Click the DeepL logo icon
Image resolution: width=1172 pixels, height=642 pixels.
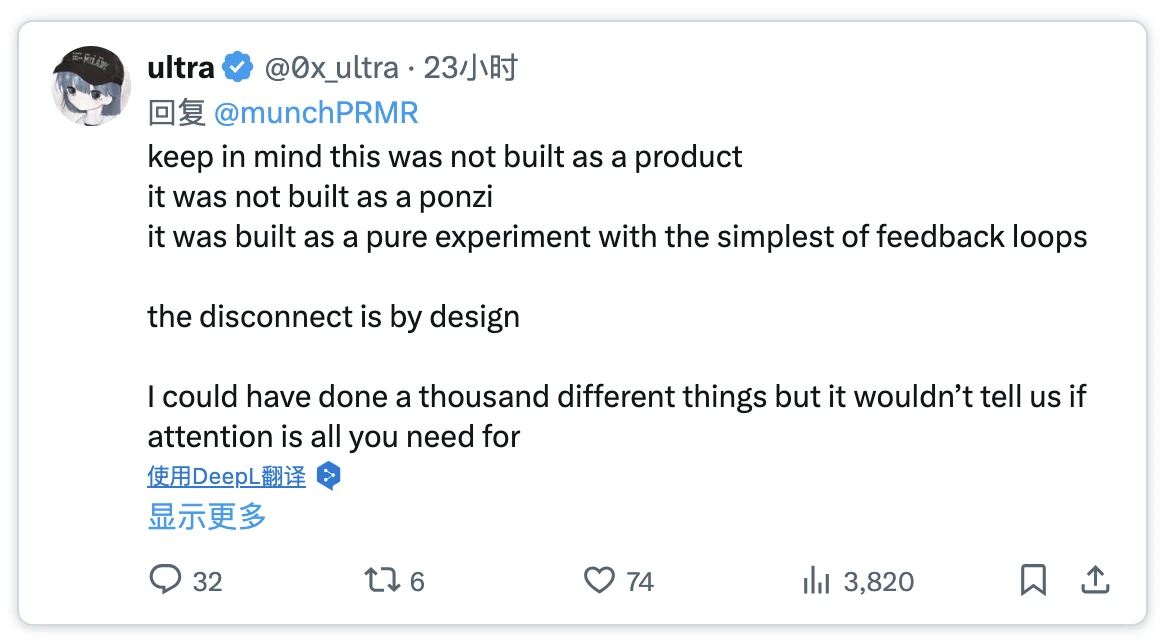[328, 476]
